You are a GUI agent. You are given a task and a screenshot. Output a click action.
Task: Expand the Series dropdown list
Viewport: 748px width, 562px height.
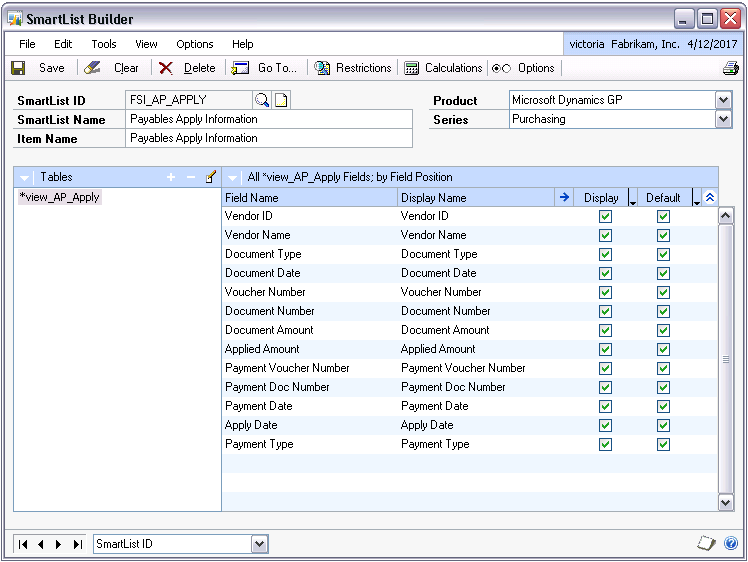point(723,119)
